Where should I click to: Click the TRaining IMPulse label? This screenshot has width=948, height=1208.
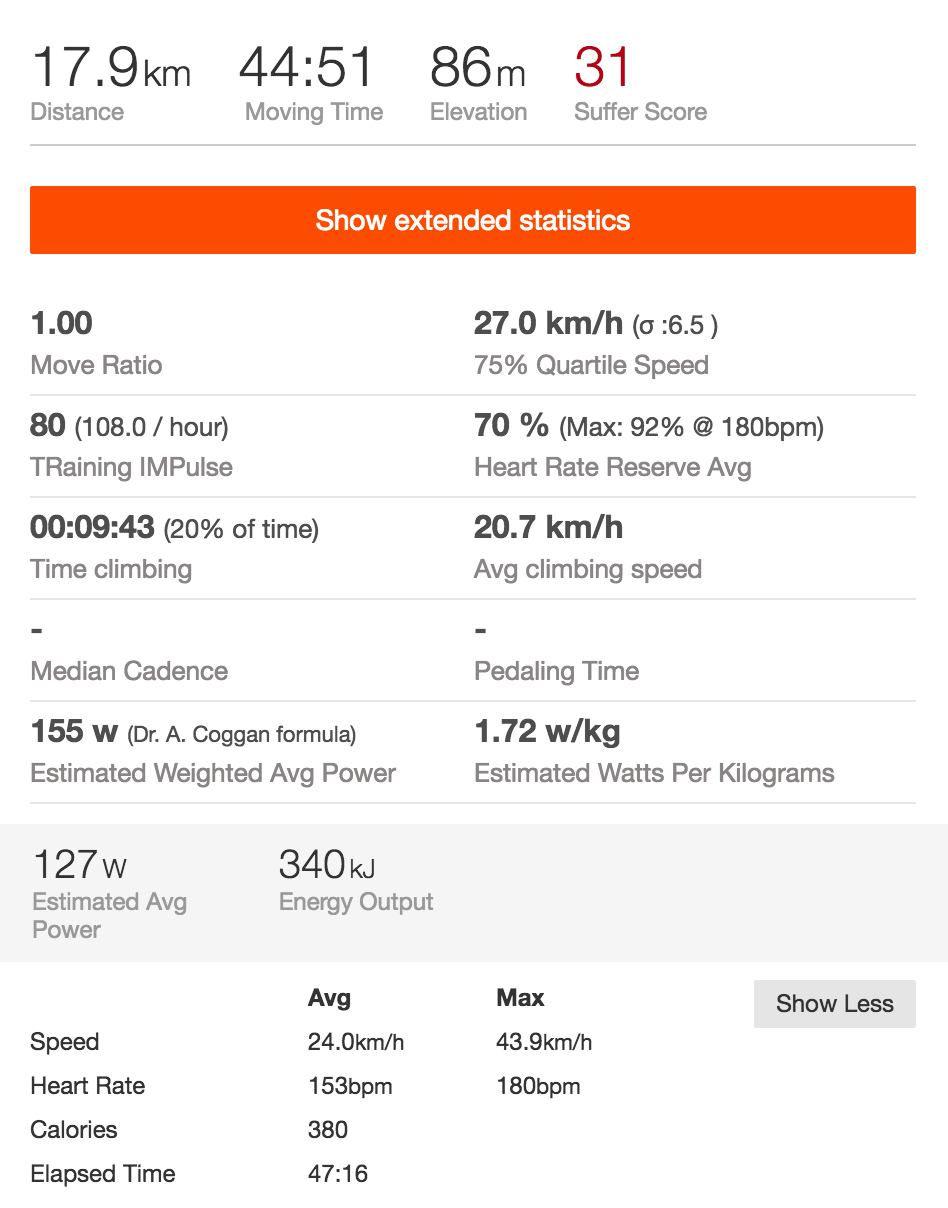tap(131, 467)
